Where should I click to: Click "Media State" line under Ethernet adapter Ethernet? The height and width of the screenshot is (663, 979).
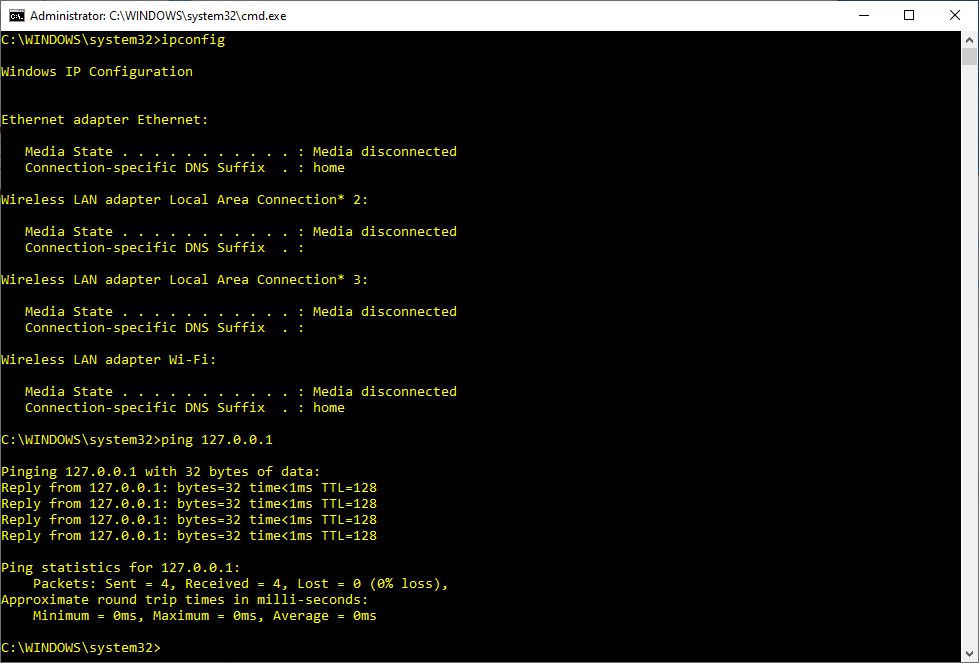coord(240,152)
